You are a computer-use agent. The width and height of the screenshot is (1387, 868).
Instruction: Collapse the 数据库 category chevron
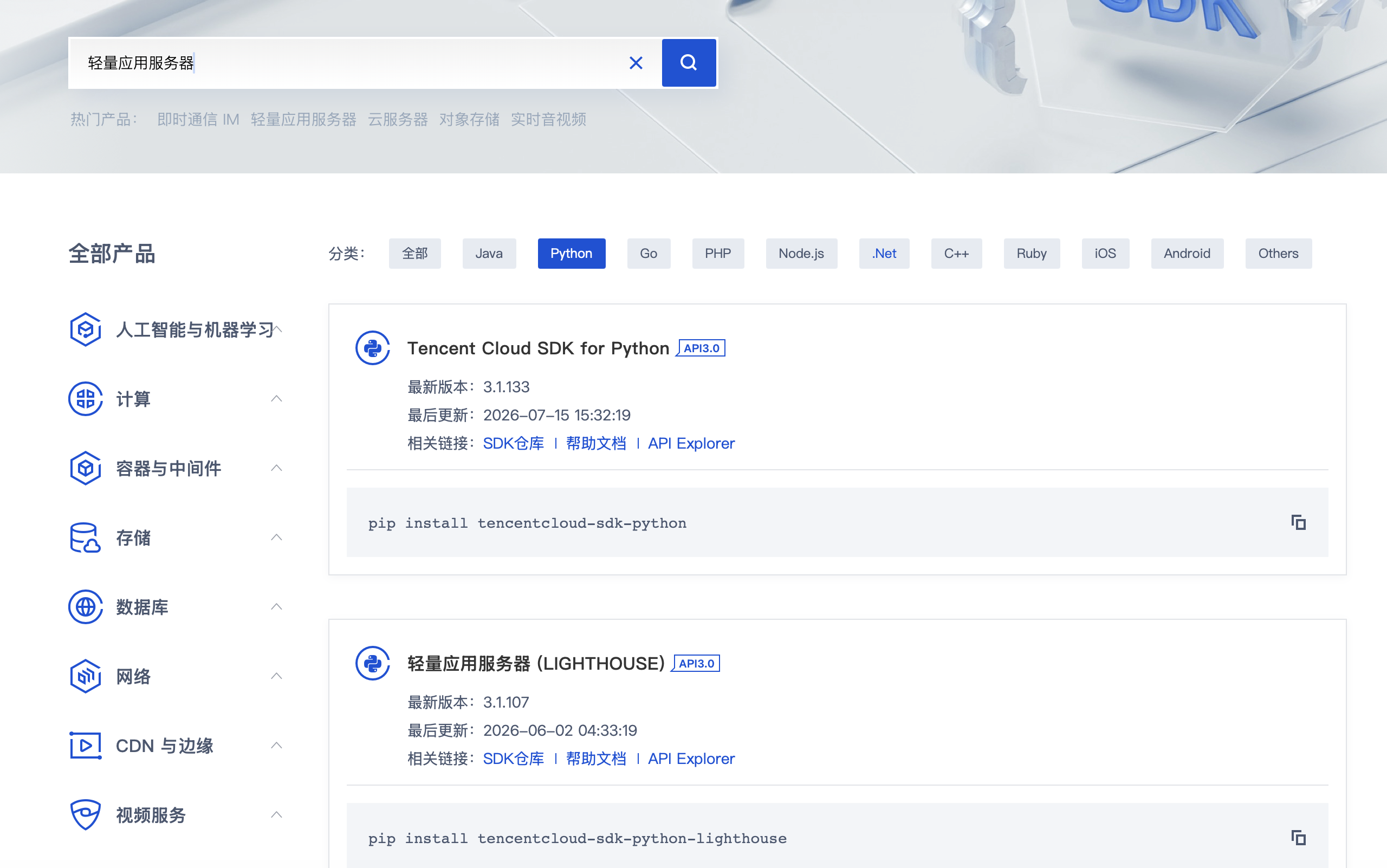coord(276,606)
